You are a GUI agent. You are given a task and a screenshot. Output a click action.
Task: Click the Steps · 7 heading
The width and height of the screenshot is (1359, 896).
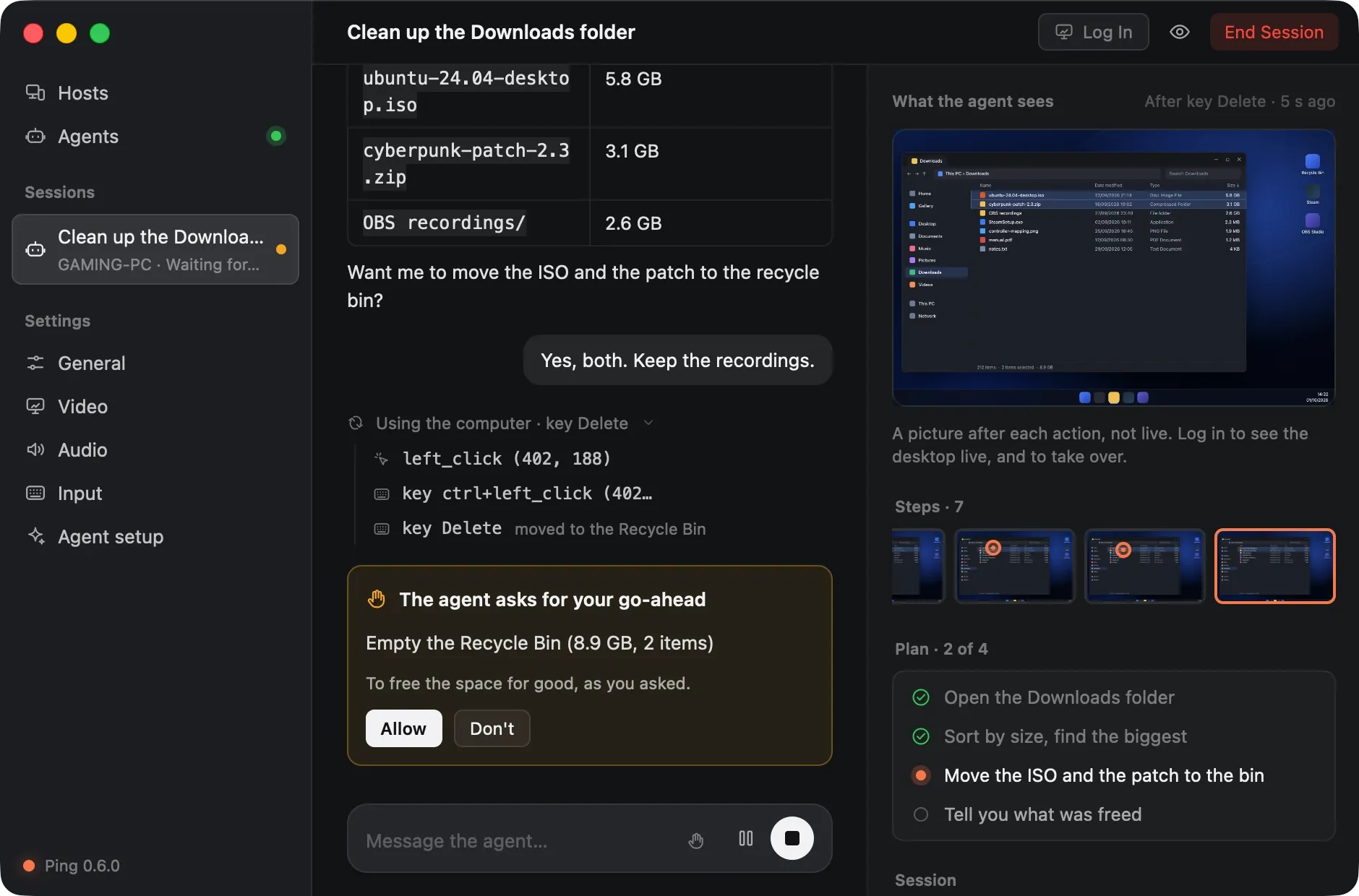[x=929, y=507]
